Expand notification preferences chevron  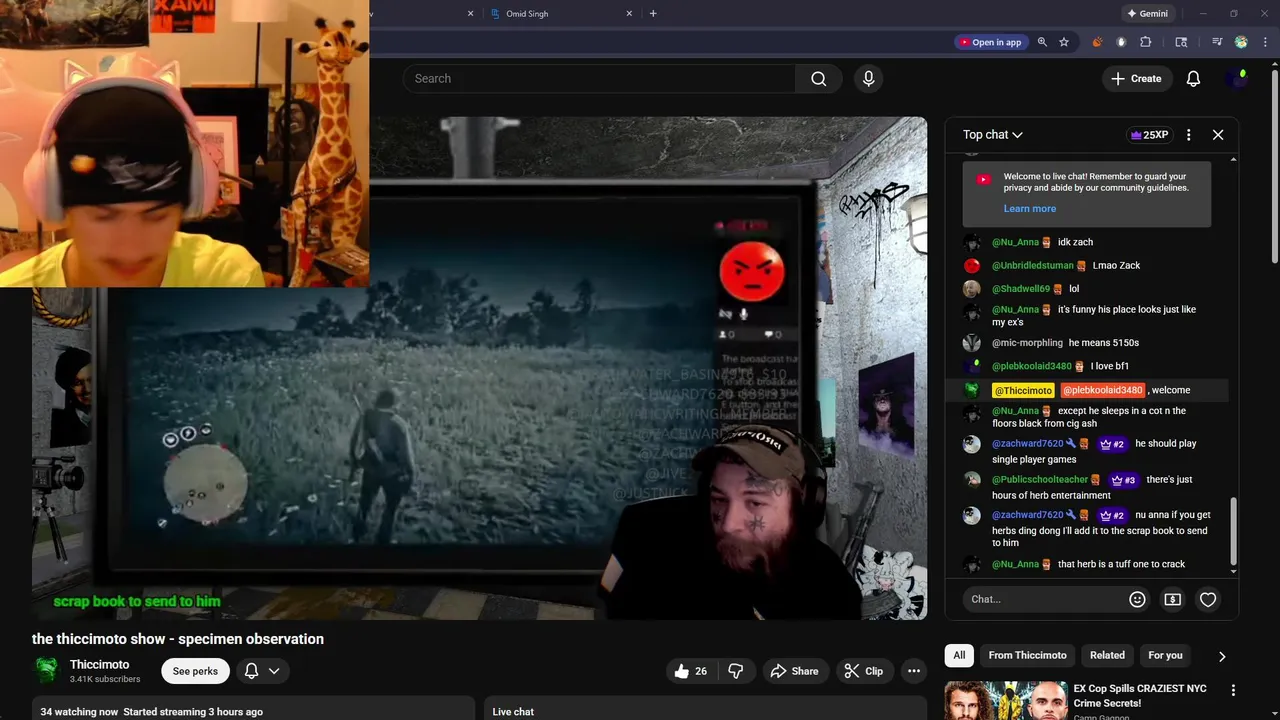274,671
